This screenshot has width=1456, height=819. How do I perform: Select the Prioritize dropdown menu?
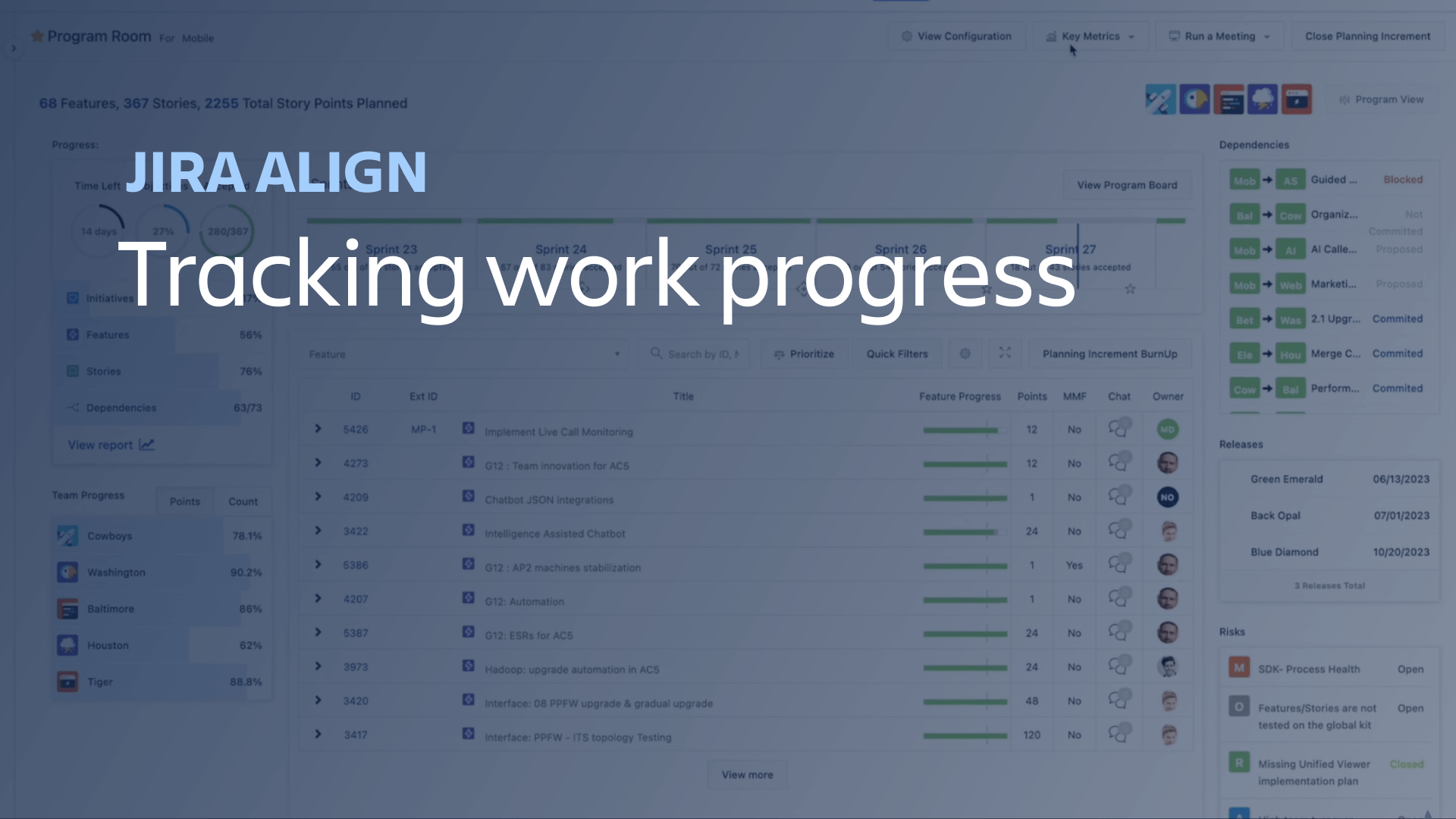804,353
